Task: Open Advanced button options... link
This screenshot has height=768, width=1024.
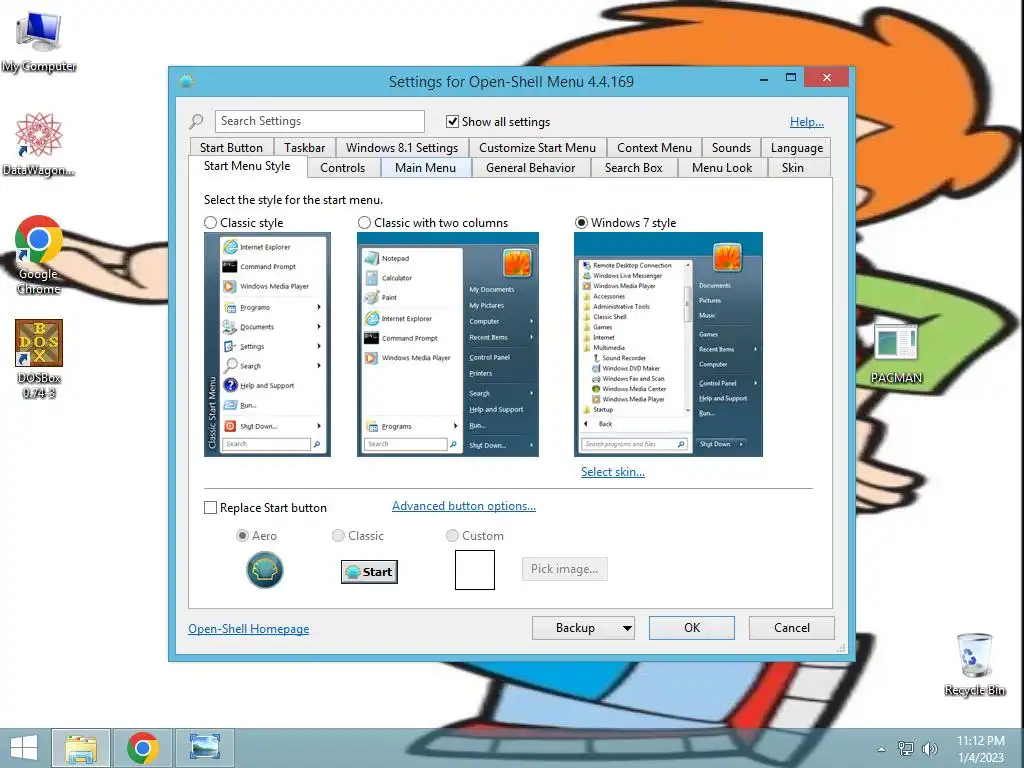Action: pos(464,505)
